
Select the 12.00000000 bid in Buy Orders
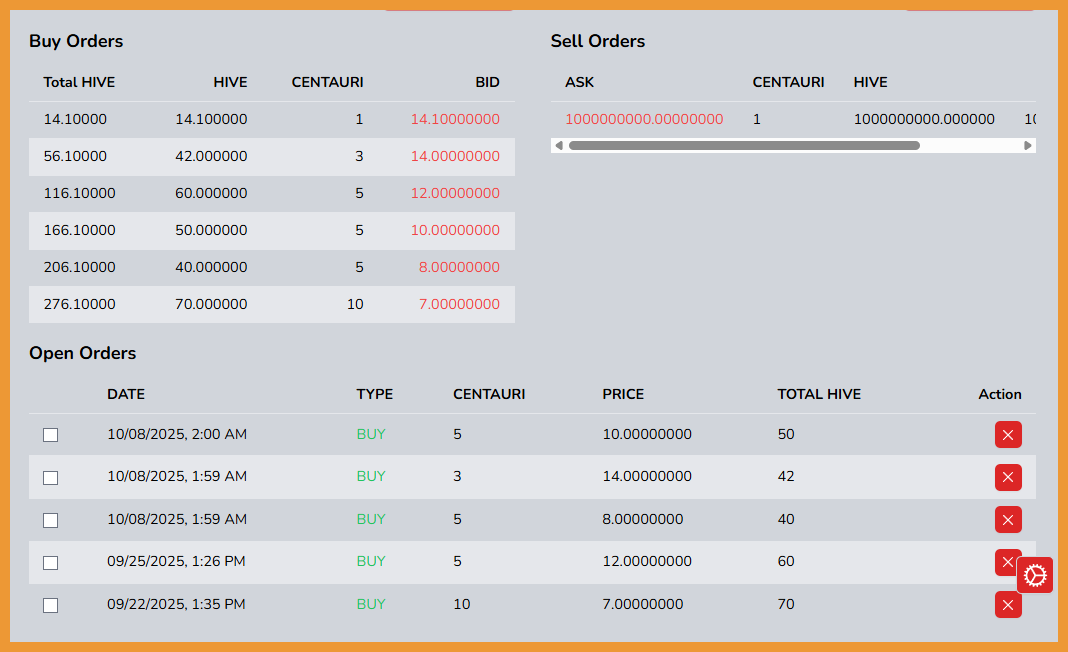455,193
